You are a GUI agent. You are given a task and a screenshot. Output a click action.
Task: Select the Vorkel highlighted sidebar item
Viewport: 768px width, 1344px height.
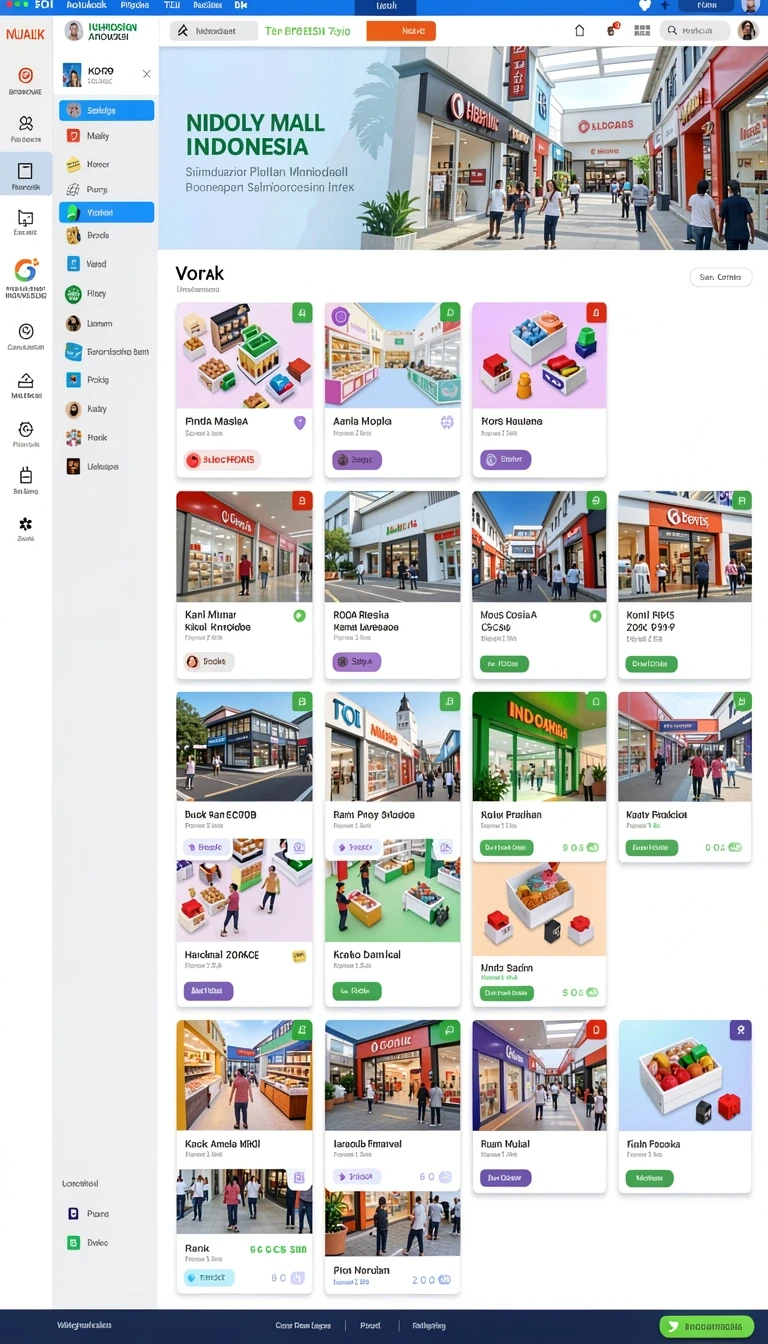106,212
